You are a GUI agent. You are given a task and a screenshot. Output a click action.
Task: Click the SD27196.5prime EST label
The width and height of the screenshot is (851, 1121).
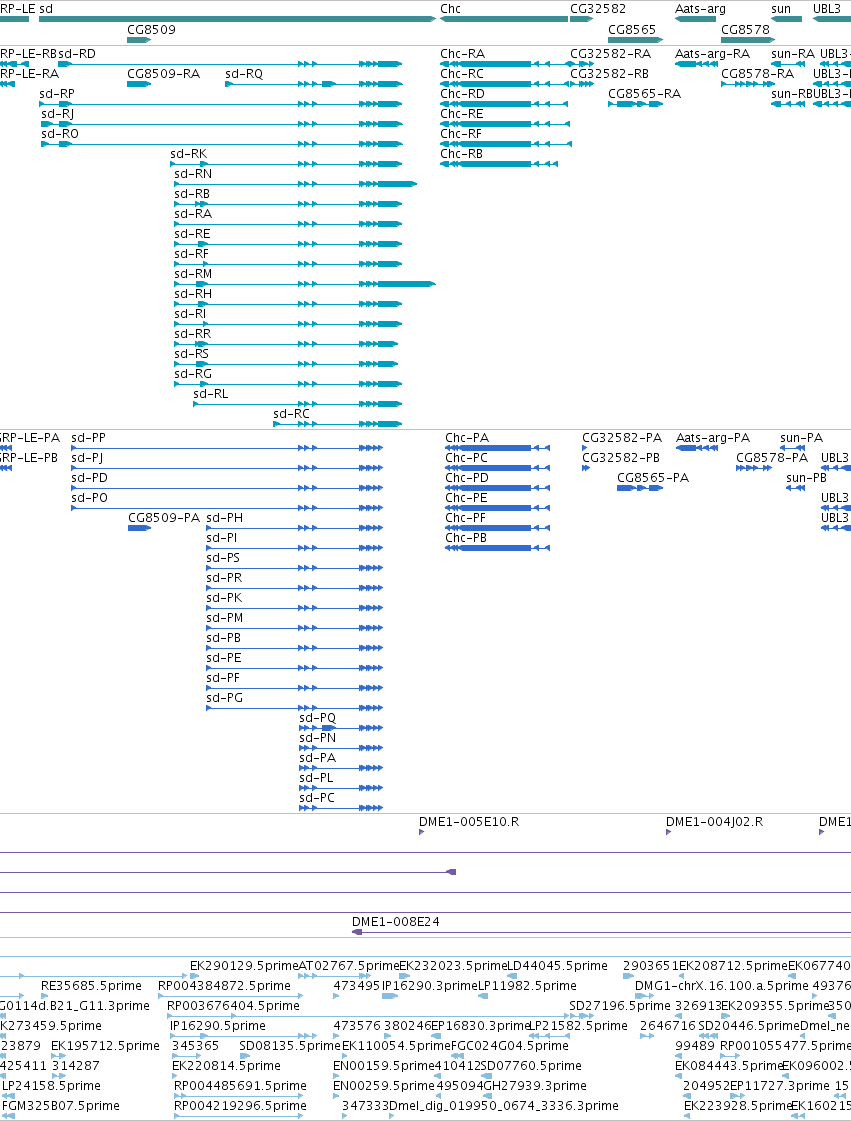(620, 1006)
